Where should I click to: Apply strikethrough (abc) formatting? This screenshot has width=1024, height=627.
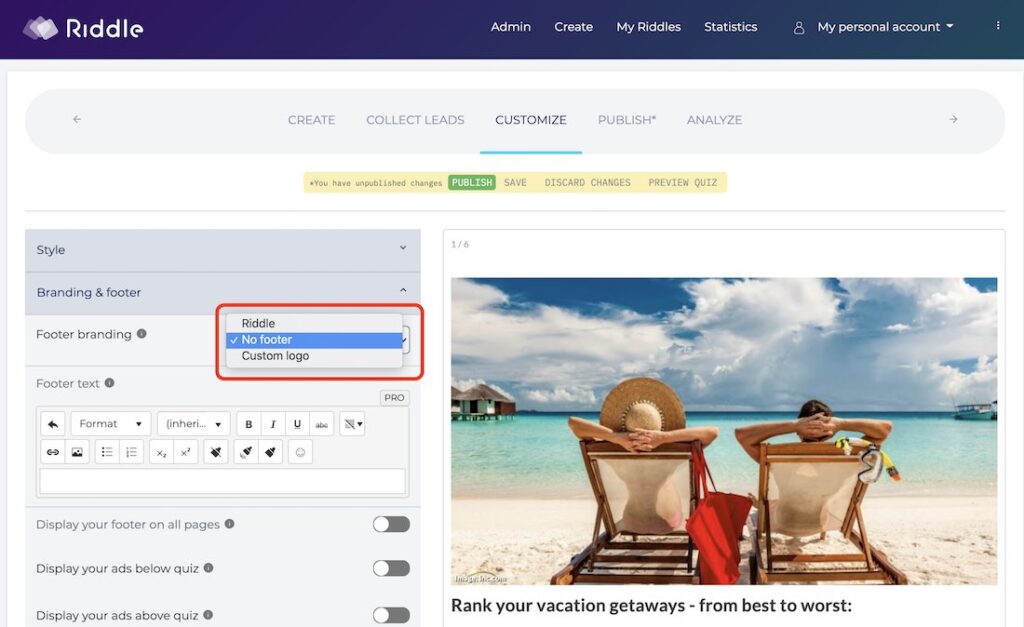tap(321, 424)
